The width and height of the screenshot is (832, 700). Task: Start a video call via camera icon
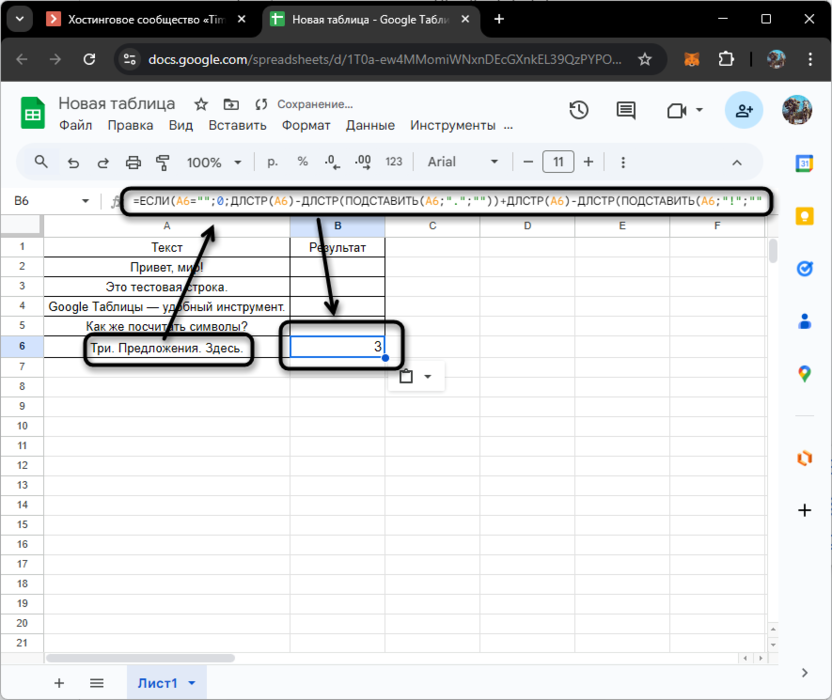pyautogui.click(x=677, y=110)
